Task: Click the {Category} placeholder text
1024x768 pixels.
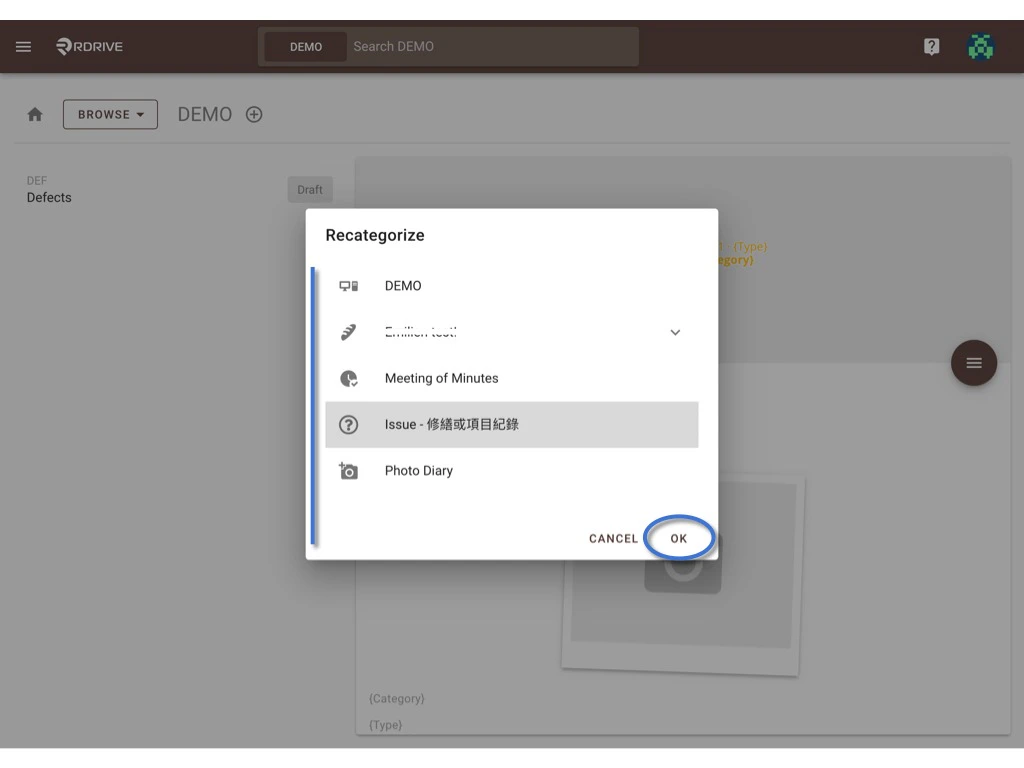Action: click(396, 698)
